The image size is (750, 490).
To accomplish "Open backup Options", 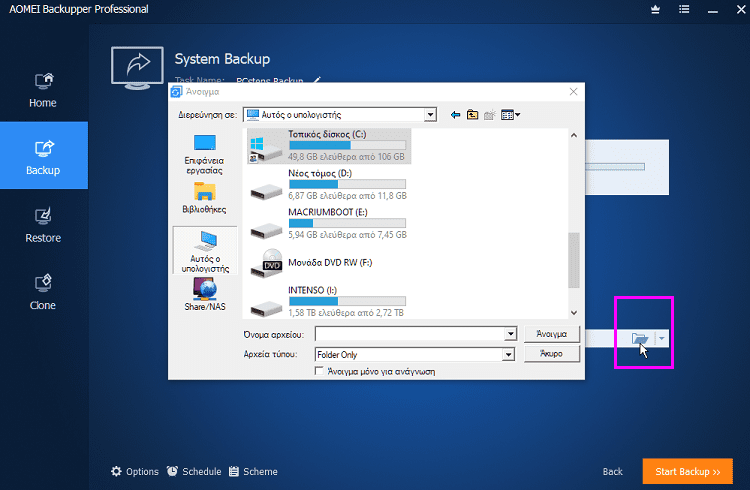I will pyautogui.click(x=135, y=472).
